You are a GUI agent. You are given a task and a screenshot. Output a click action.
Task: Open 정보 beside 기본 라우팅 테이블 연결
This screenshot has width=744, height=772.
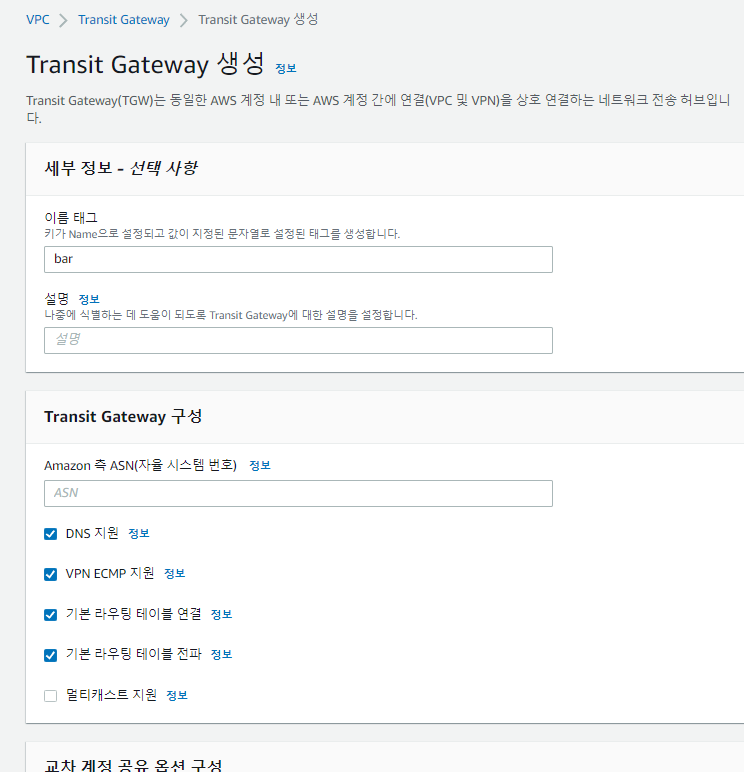(x=221, y=614)
